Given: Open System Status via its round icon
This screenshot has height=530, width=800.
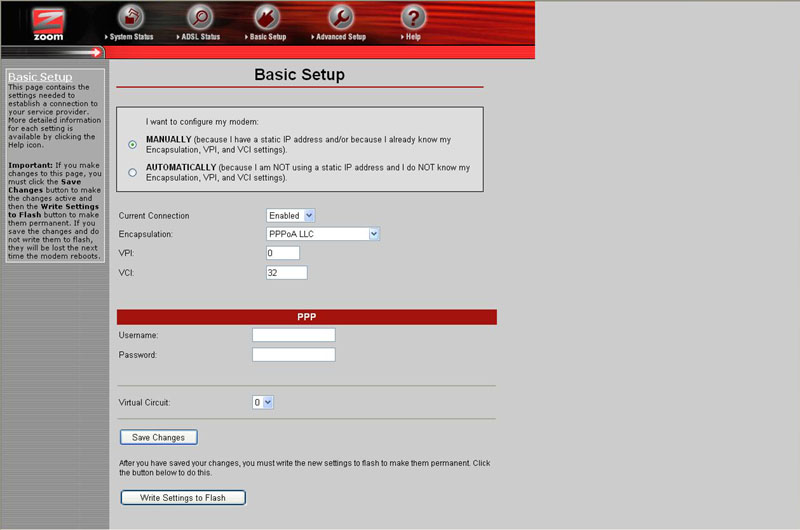Looking at the screenshot, I should pyautogui.click(x=130, y=17).
